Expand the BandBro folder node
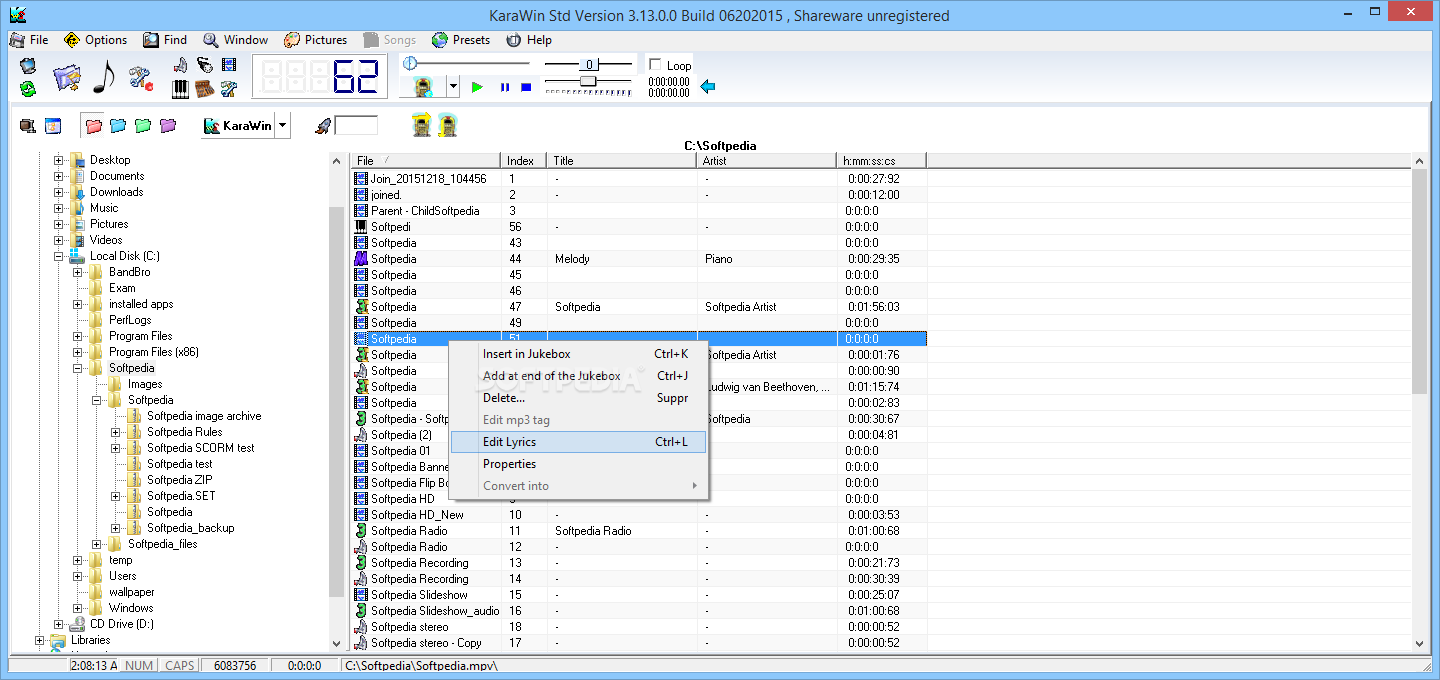 (78, 272)
